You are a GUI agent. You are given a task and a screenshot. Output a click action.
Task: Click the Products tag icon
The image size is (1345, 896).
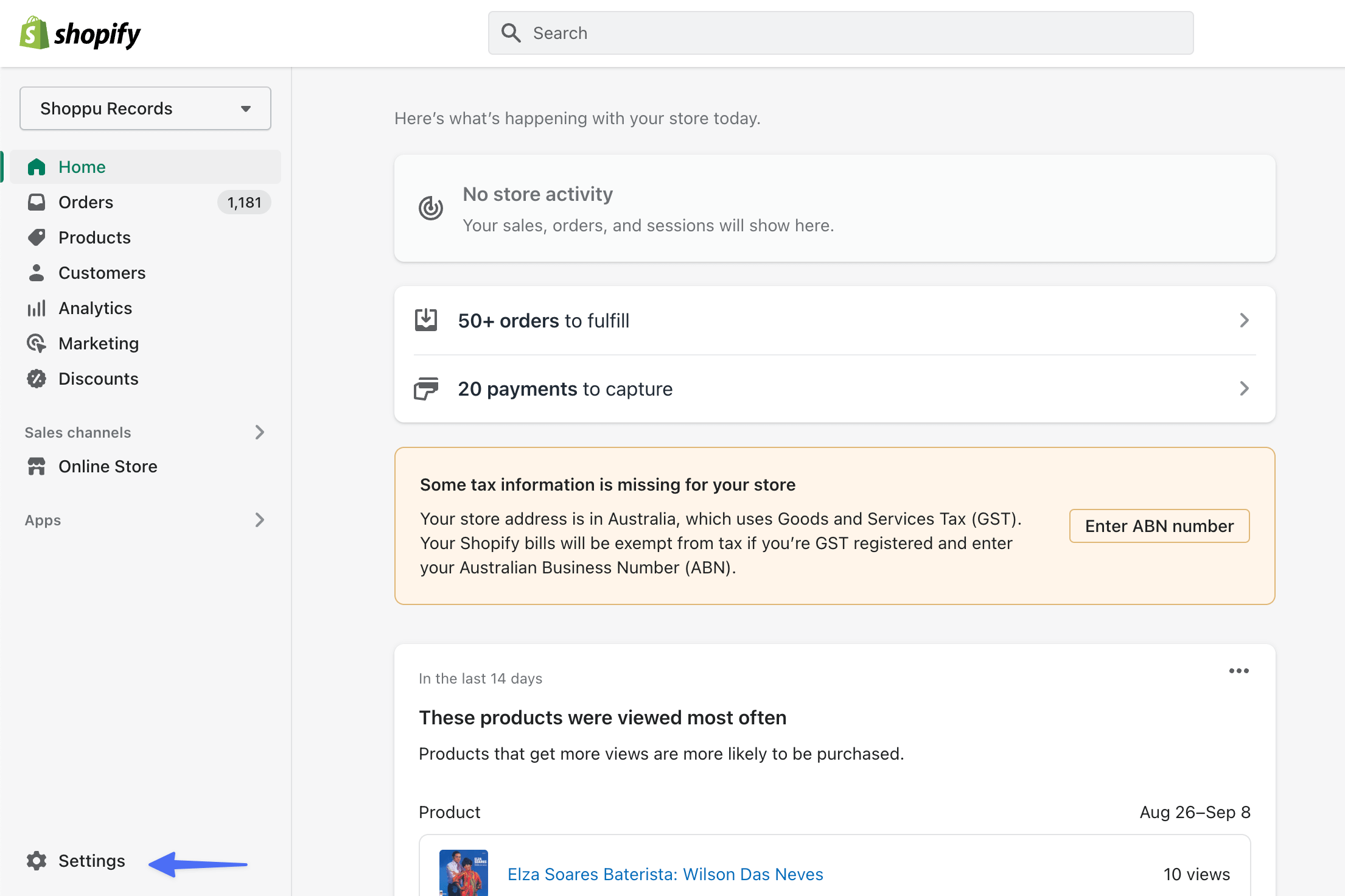coord(37,237)
